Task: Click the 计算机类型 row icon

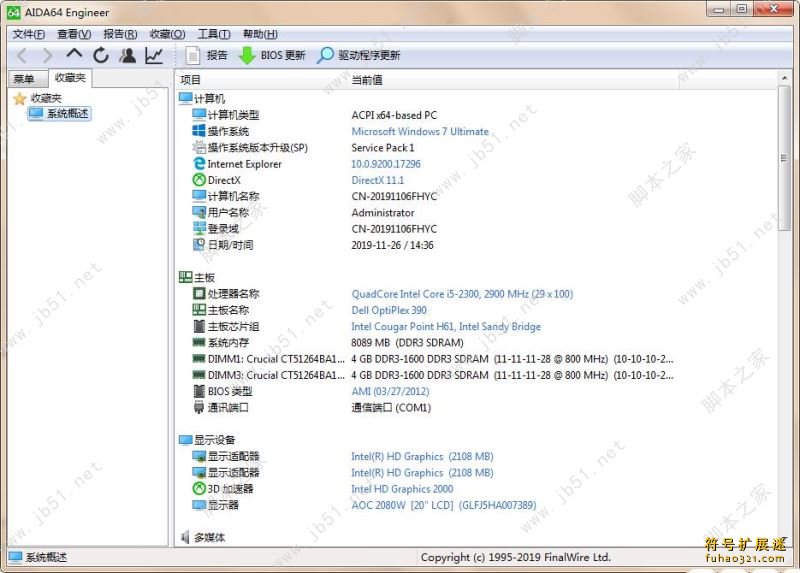Action: pyautogui.click(x=199, y=115)
